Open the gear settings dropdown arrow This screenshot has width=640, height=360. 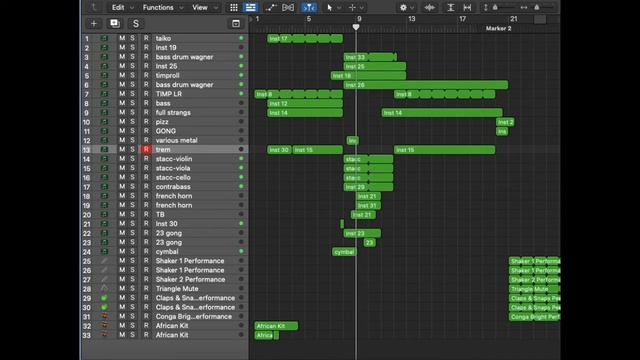[412, 8]
